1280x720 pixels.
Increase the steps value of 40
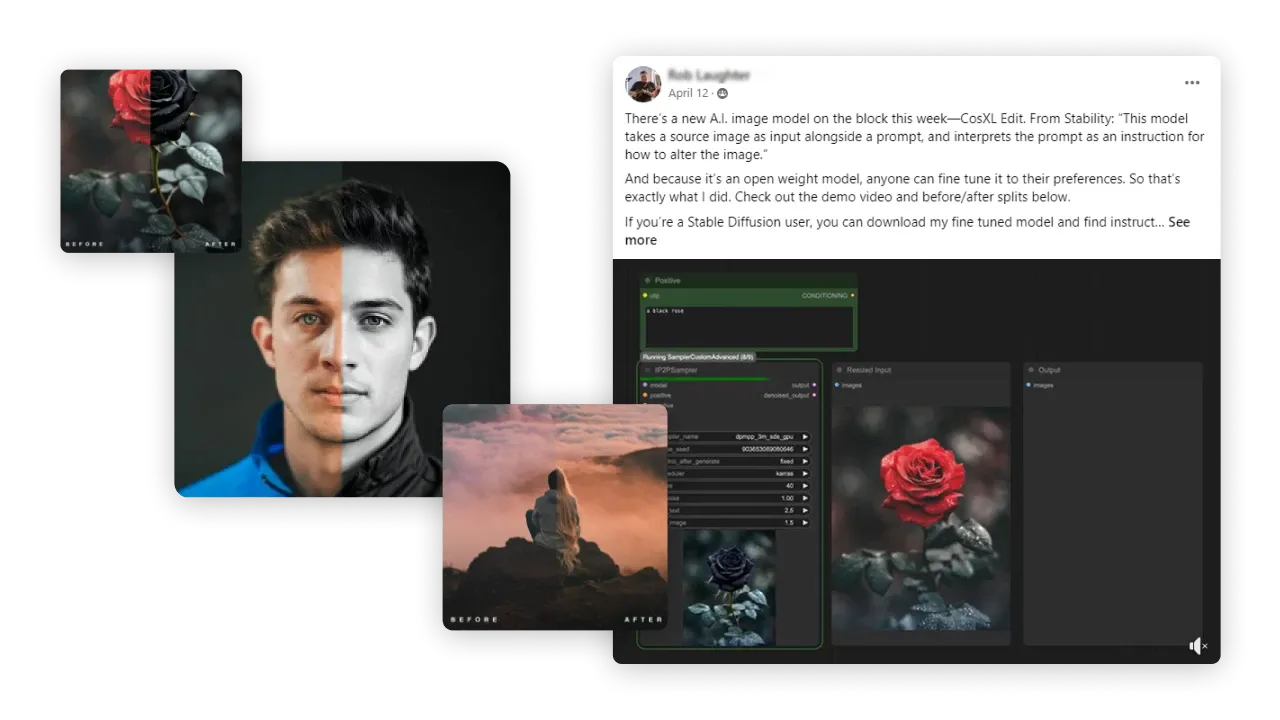pos(805,486)
